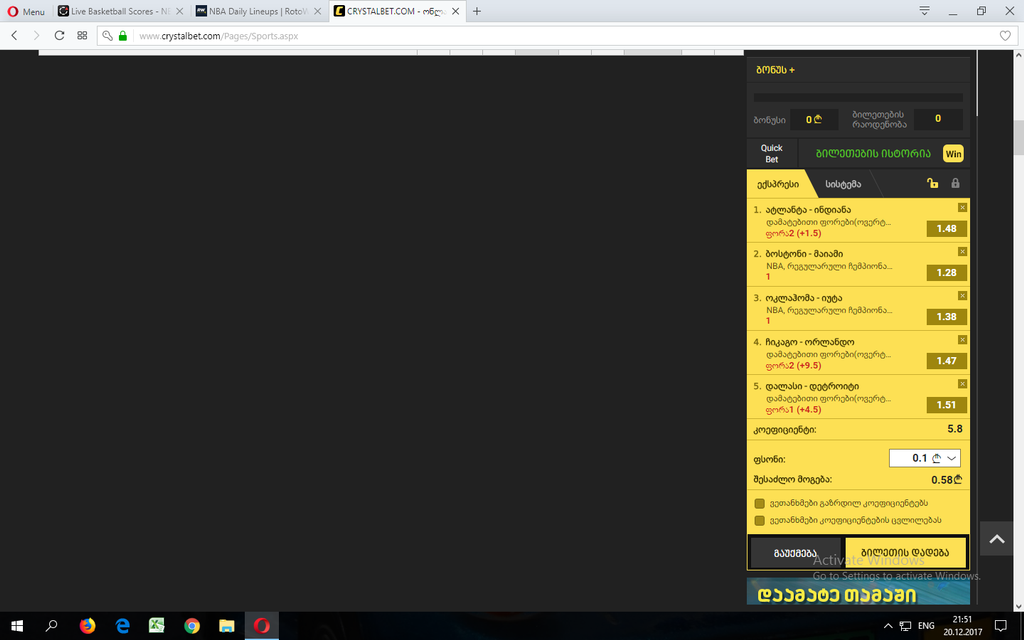Expand the stake amount dropdown arrow
Image resolution: width=1024 pixels, height=640 pixels.
click(x=952, y=458)
